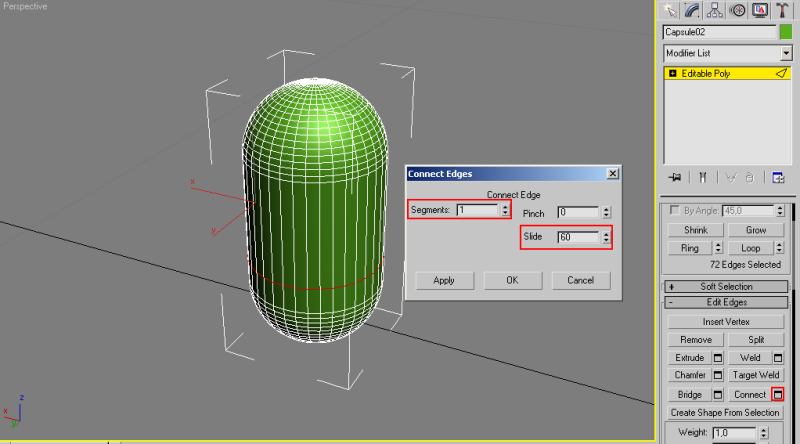800x444 pixels.
Task: Enable the By Angle checkbox
Action: point(674,210)
